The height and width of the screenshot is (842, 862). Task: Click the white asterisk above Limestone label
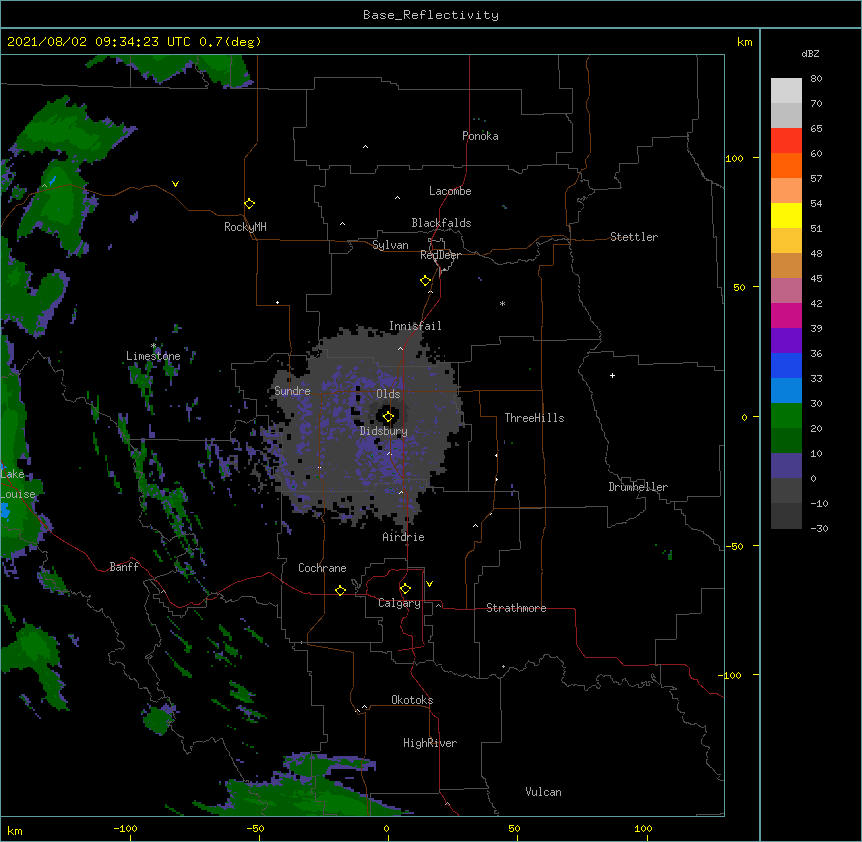coord(153,346)
